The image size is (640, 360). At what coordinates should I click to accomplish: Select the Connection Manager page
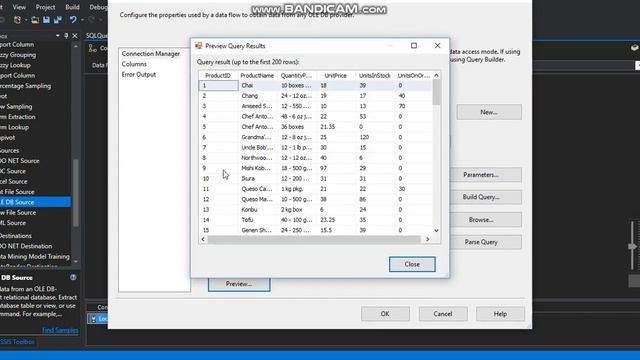tap(151, 53)
